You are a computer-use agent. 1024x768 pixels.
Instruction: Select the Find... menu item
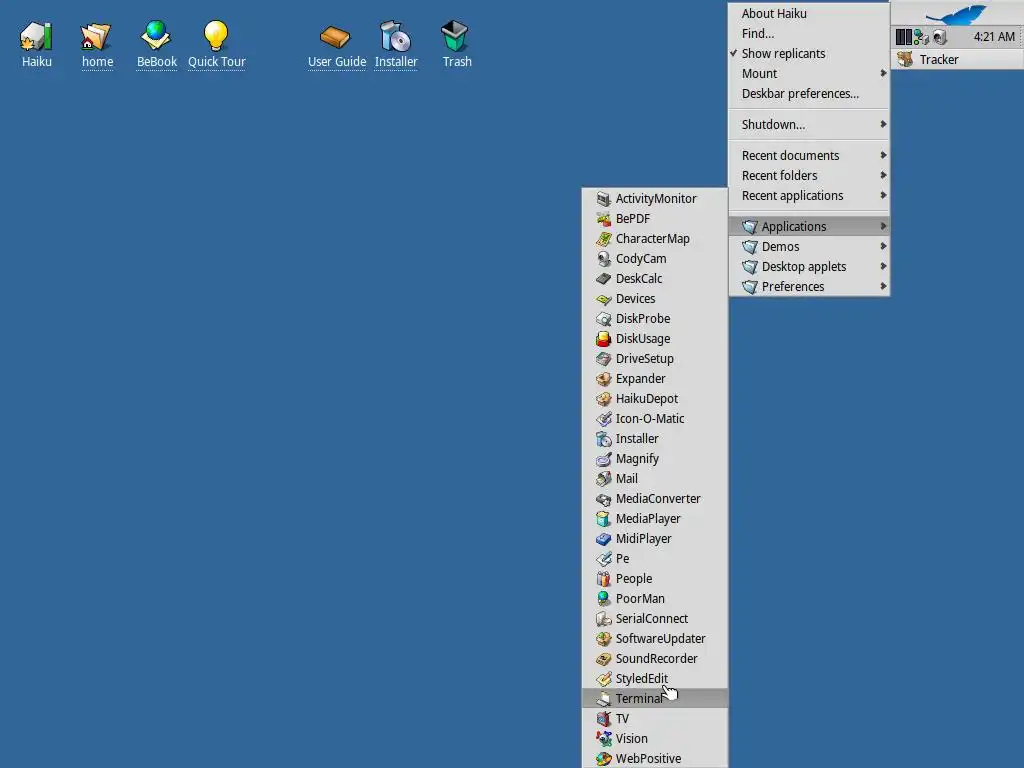(809, 34)
